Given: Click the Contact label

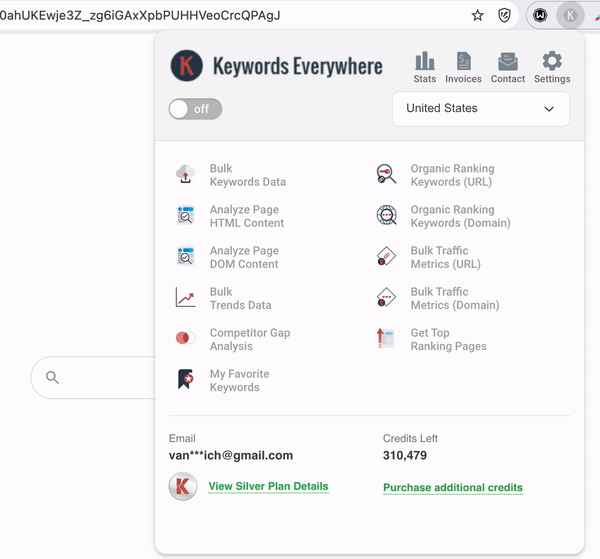Looking at the screenshot, I should (x=508, y=79).
